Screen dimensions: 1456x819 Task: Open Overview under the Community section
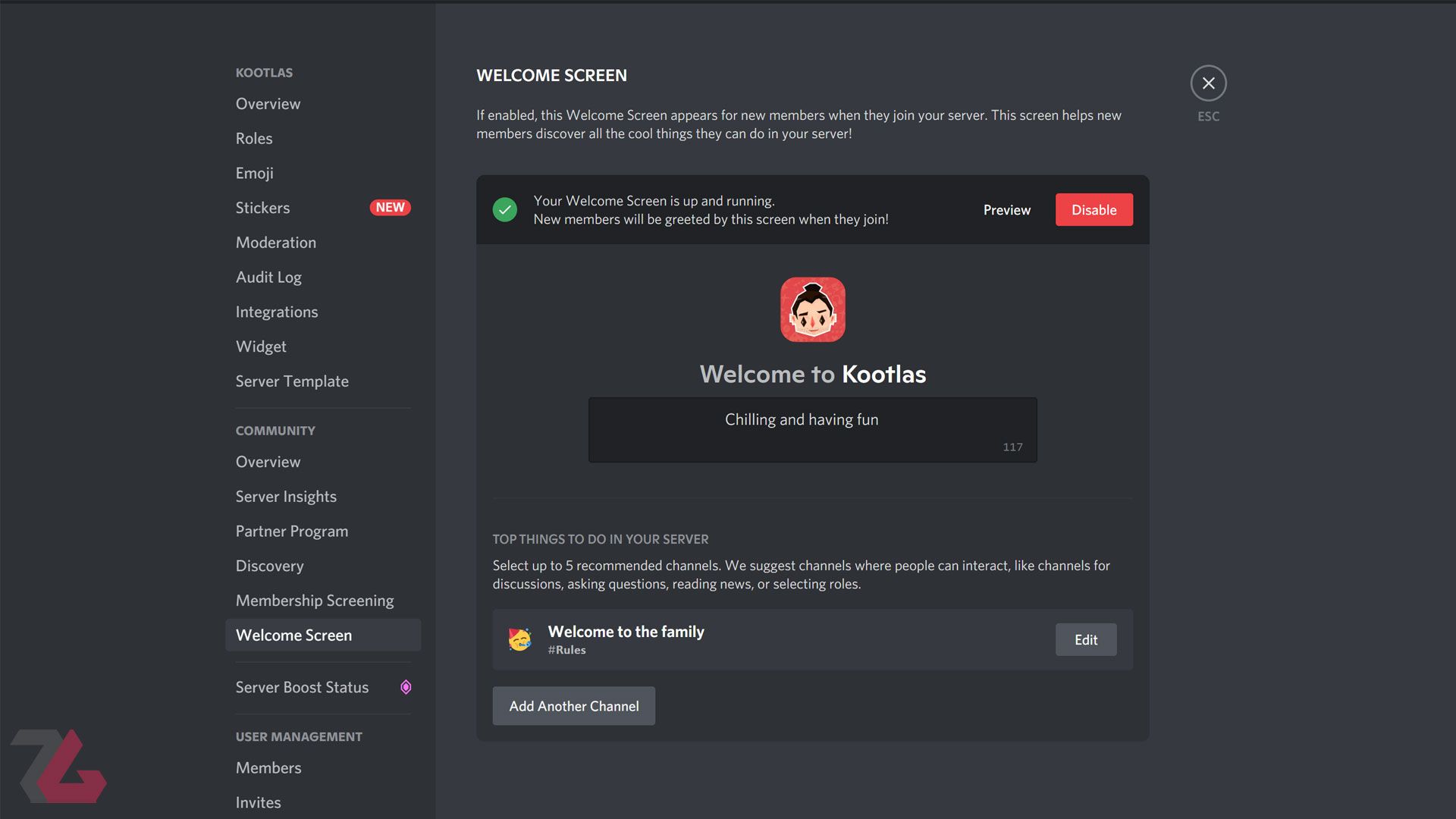coord(268,462)
